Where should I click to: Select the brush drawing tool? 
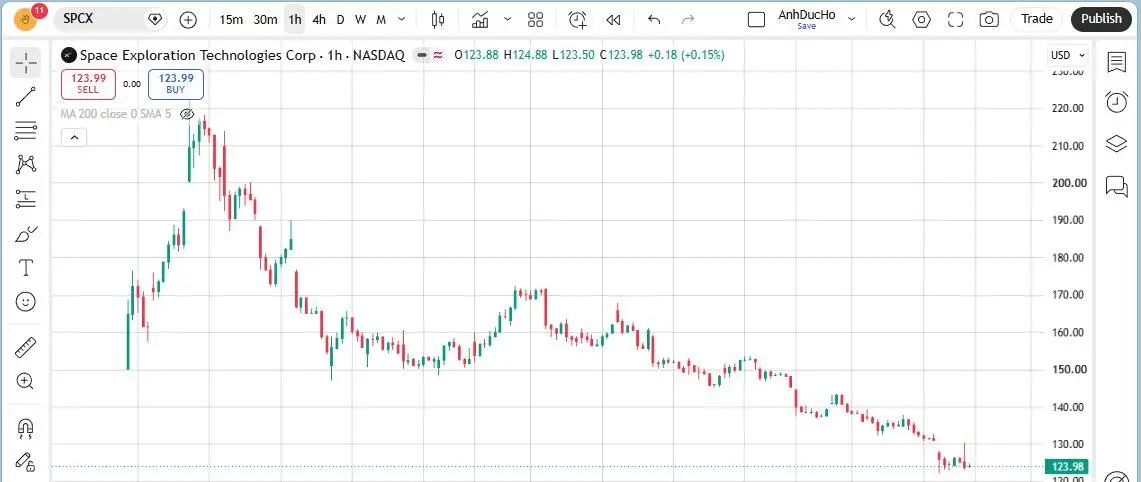(x=26, y=234)
